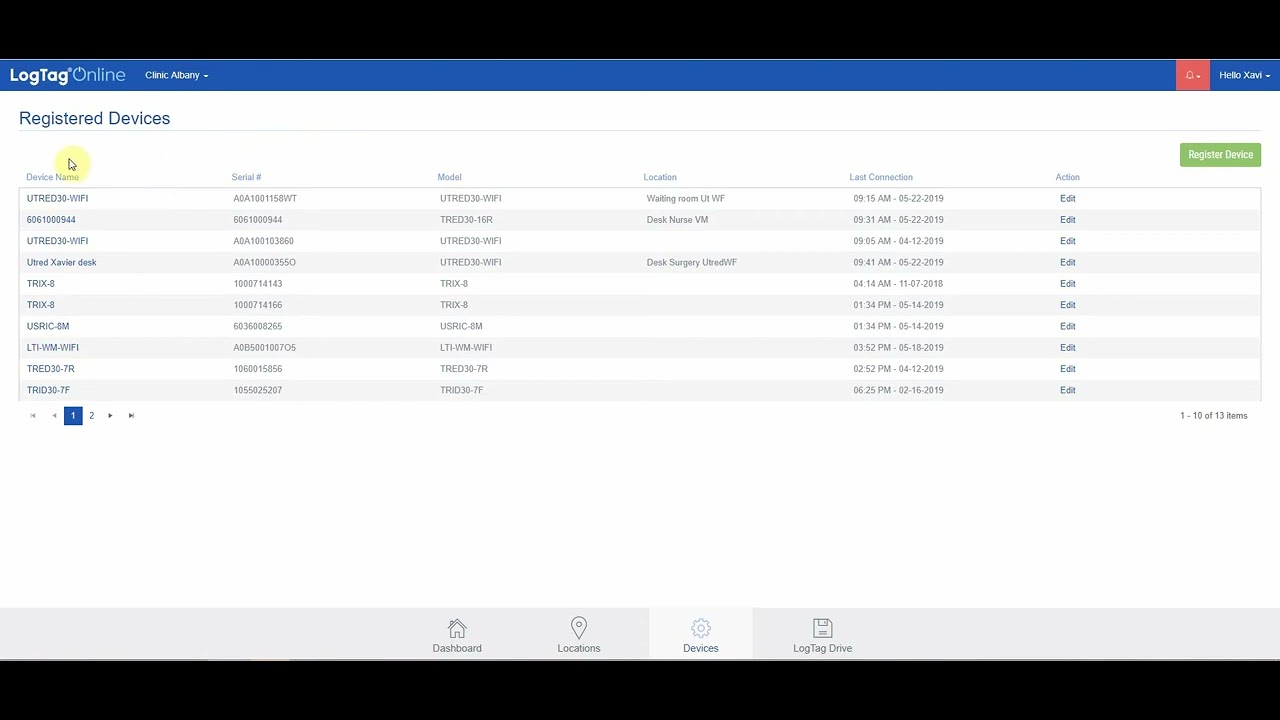Sort by Model column header
This screenshot has height=720, width=1280.
click(x=449, y=177)
